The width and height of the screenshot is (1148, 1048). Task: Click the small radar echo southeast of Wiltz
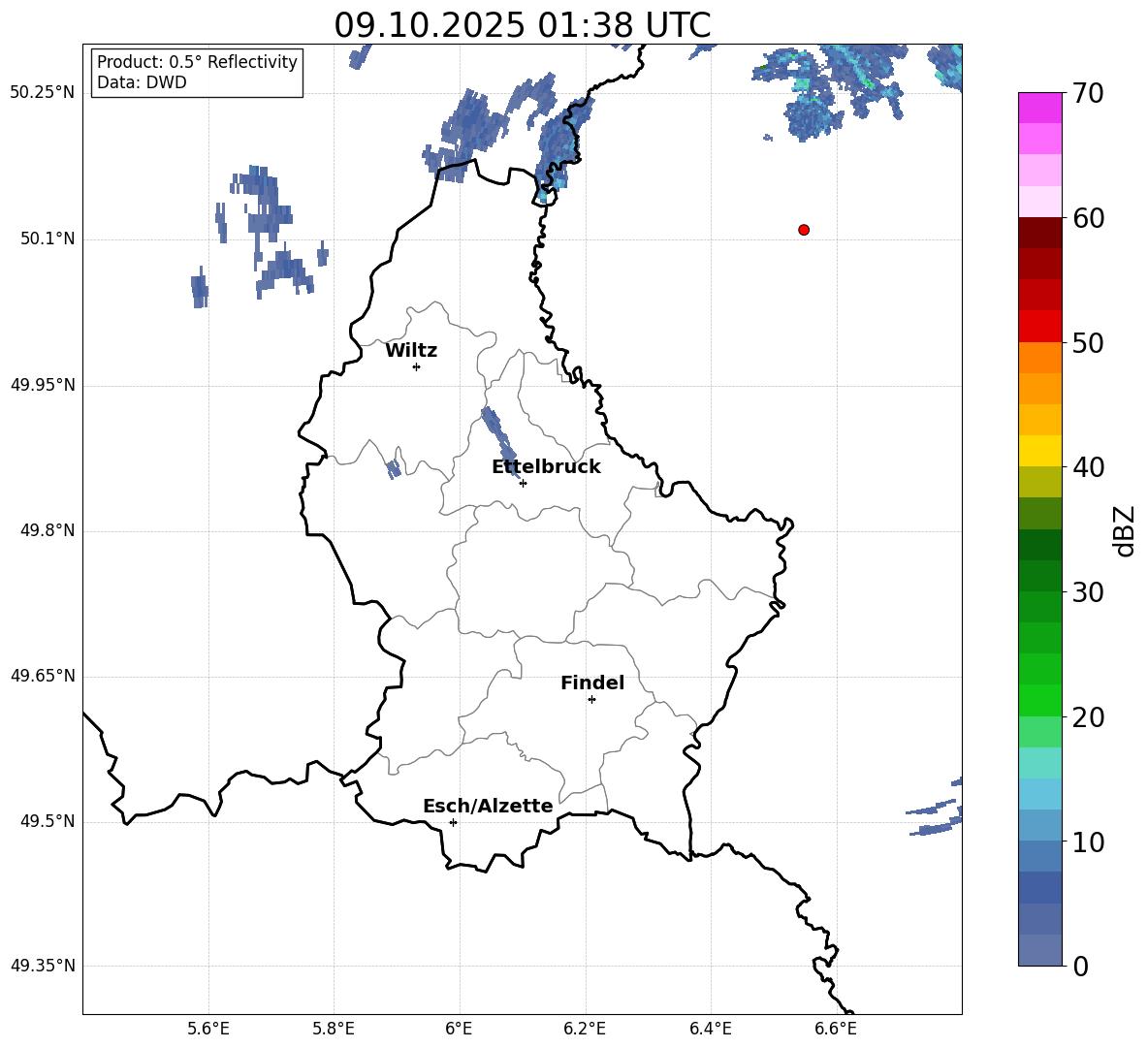394,468
